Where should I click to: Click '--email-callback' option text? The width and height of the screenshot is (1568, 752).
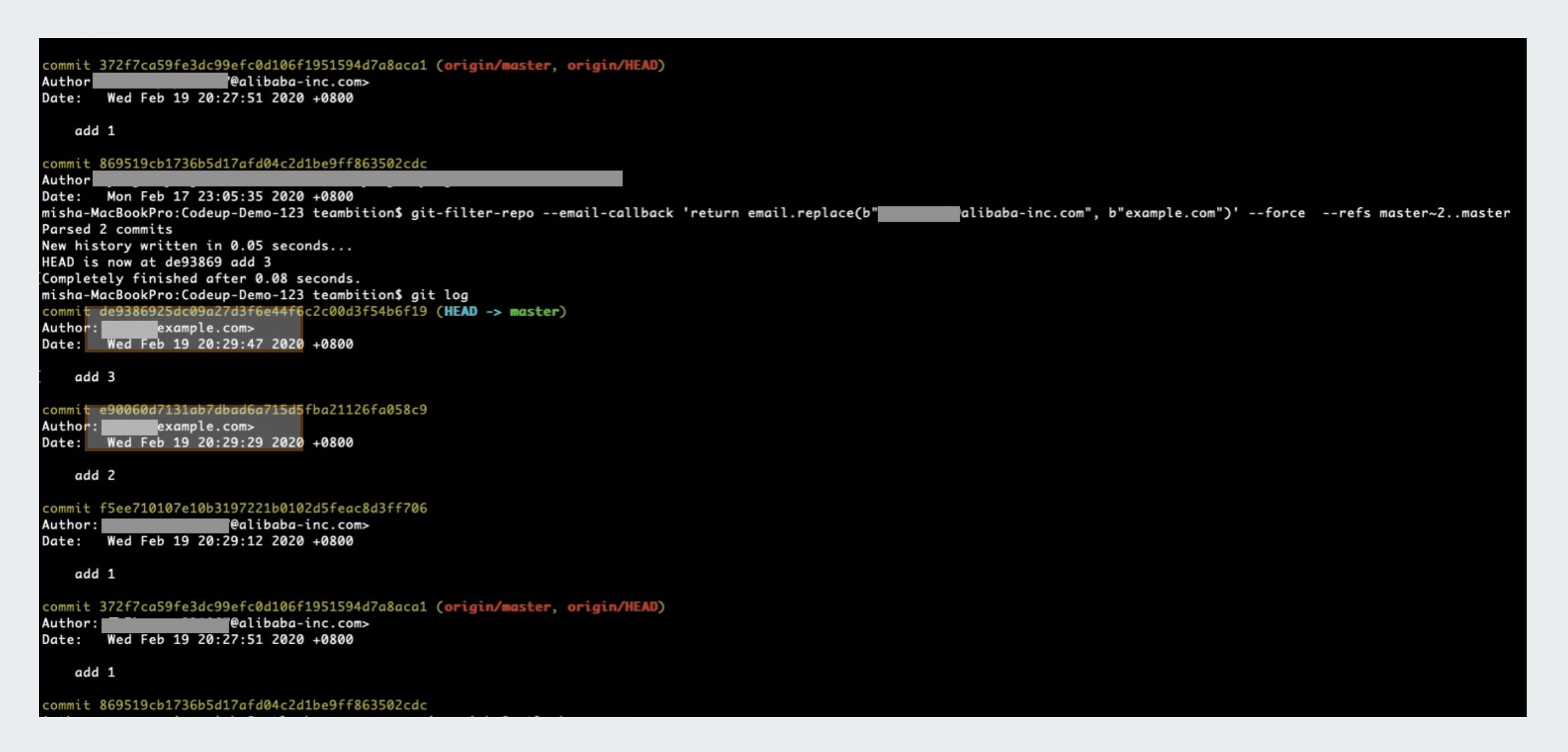[x=608, y=213]
